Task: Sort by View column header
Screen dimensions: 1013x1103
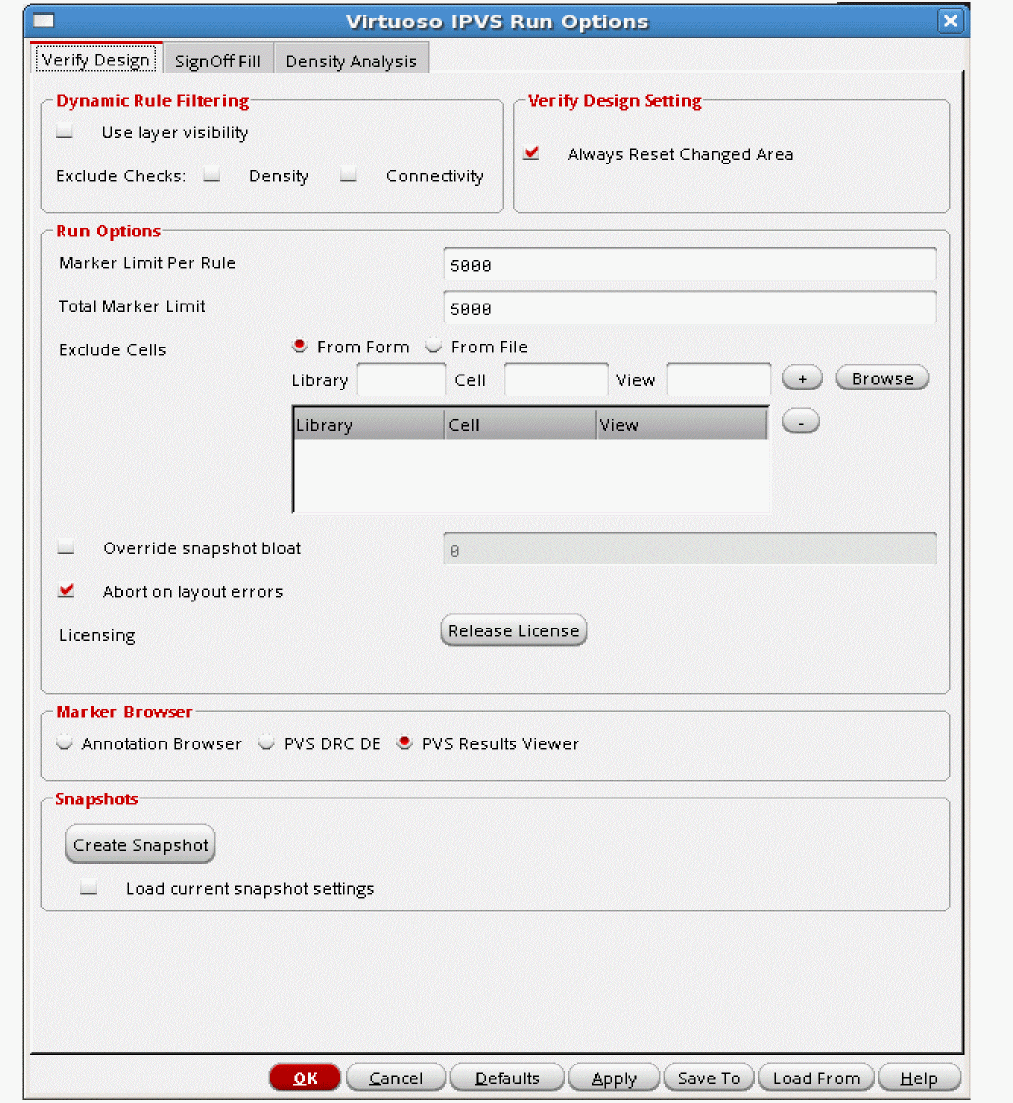Action: point(682,424)
